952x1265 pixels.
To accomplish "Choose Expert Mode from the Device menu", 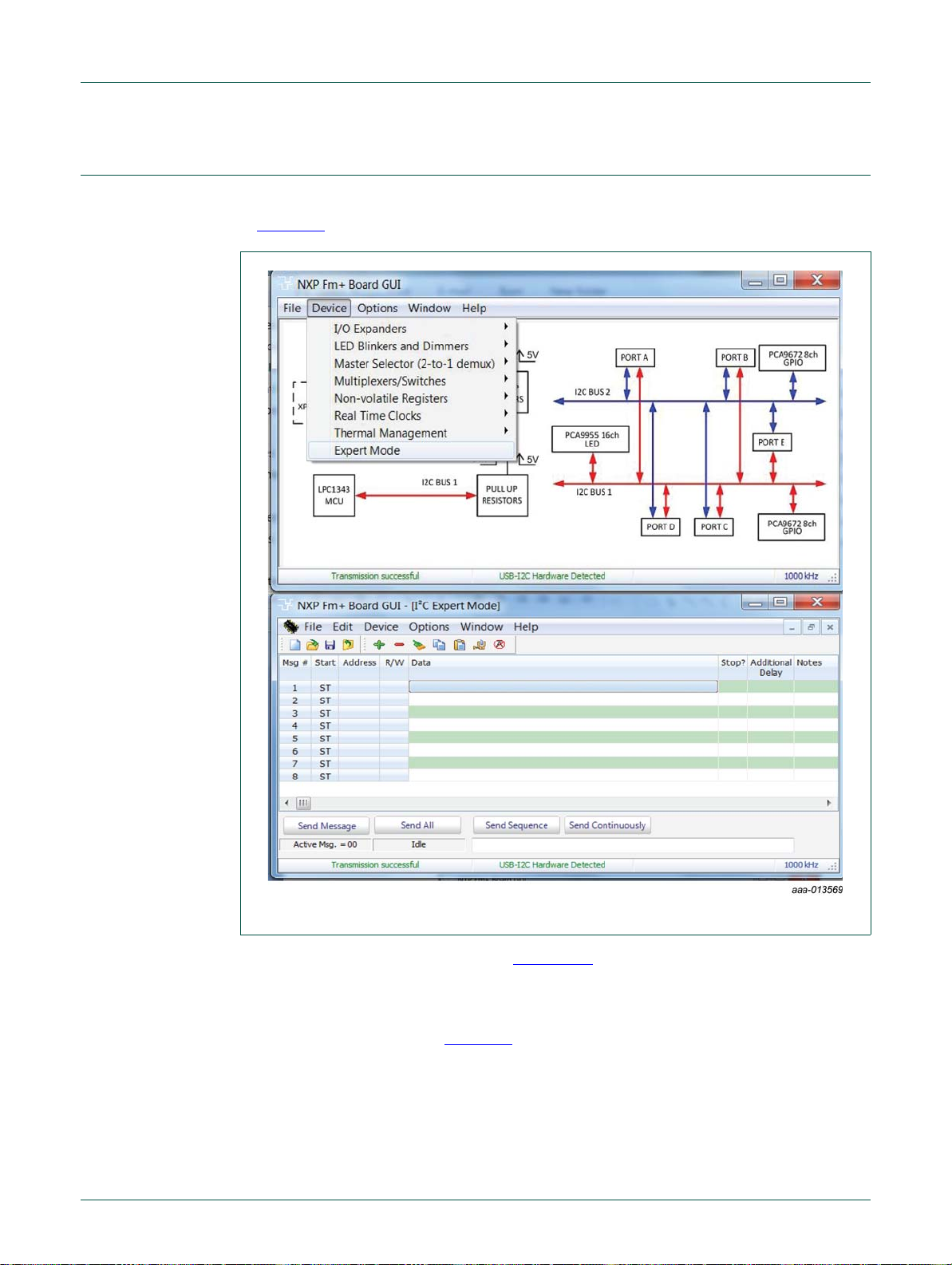I will point(412,451).
